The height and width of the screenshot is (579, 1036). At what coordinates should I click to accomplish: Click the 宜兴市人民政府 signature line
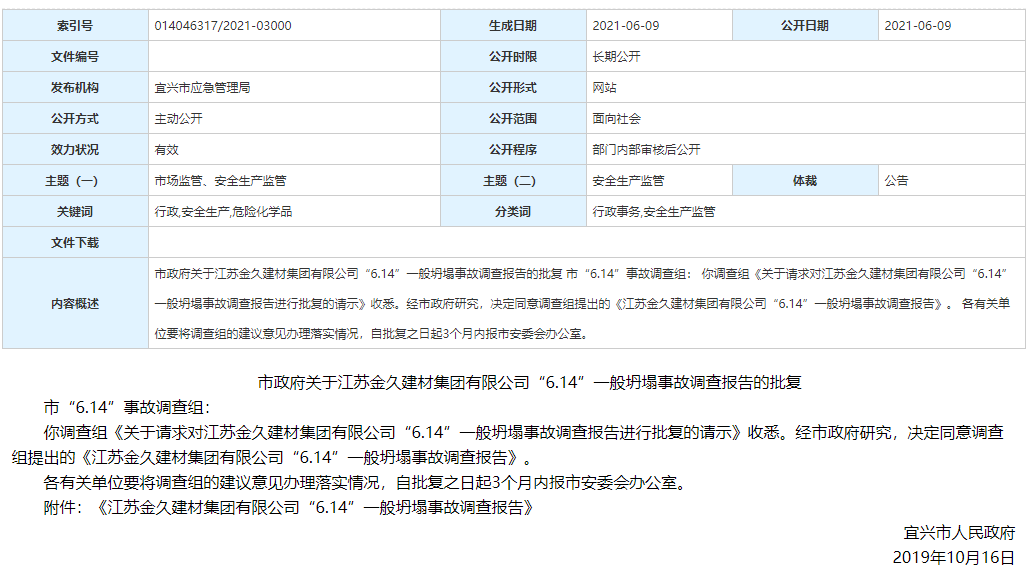958,533
